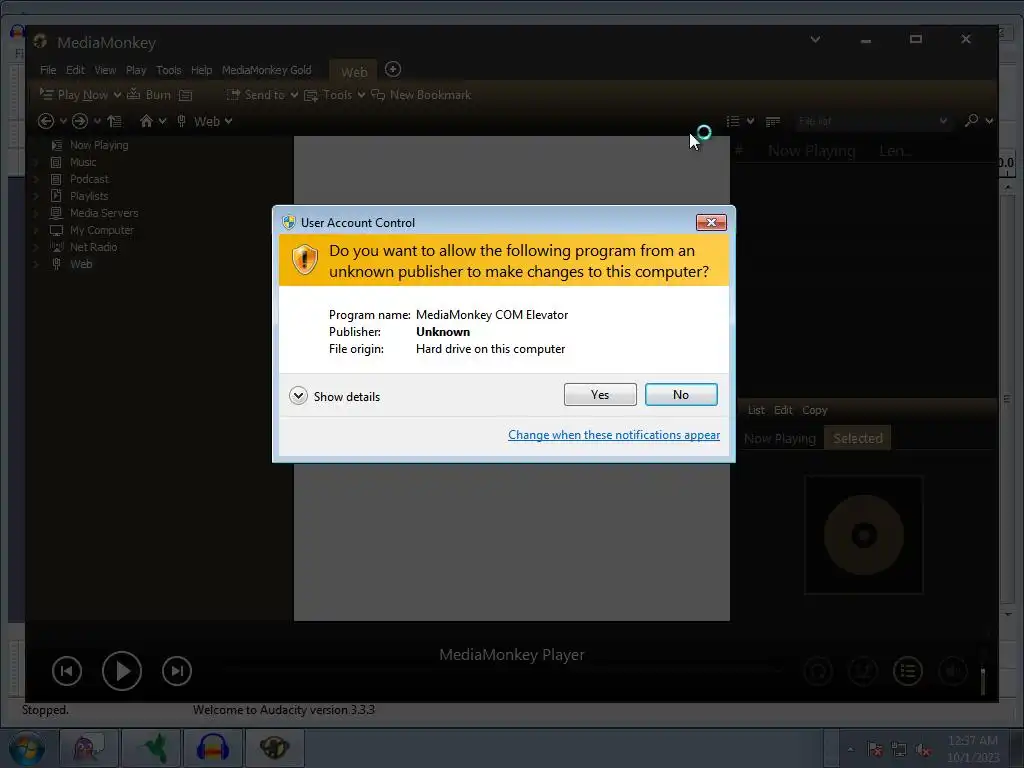
Task: Close the User Account Control dialog
Action: 711,223
